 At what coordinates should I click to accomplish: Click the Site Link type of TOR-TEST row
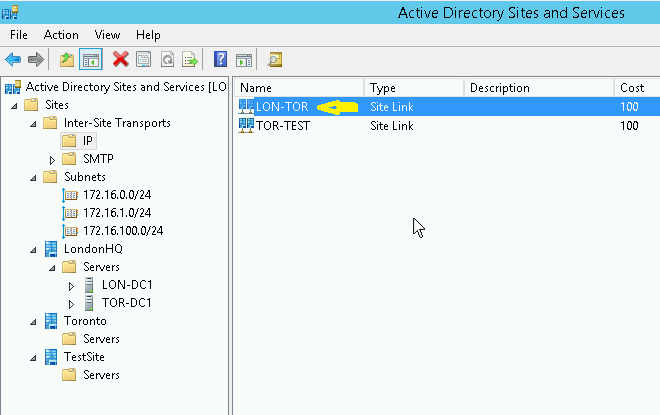pos(391,126)
